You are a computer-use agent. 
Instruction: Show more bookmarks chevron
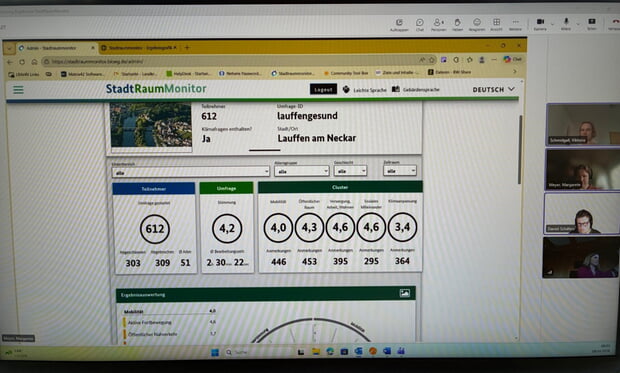pyautogui.click(x=514, y=72)
